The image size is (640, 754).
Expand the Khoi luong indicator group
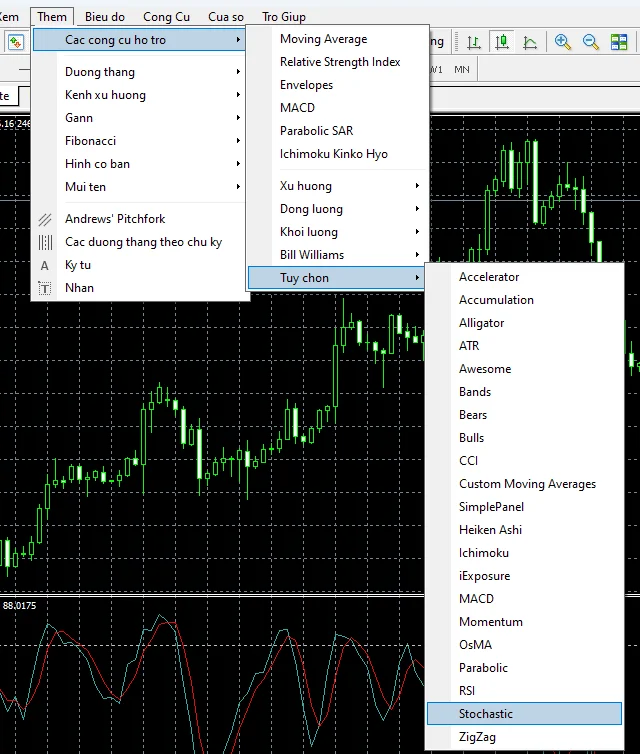[337, 232]
